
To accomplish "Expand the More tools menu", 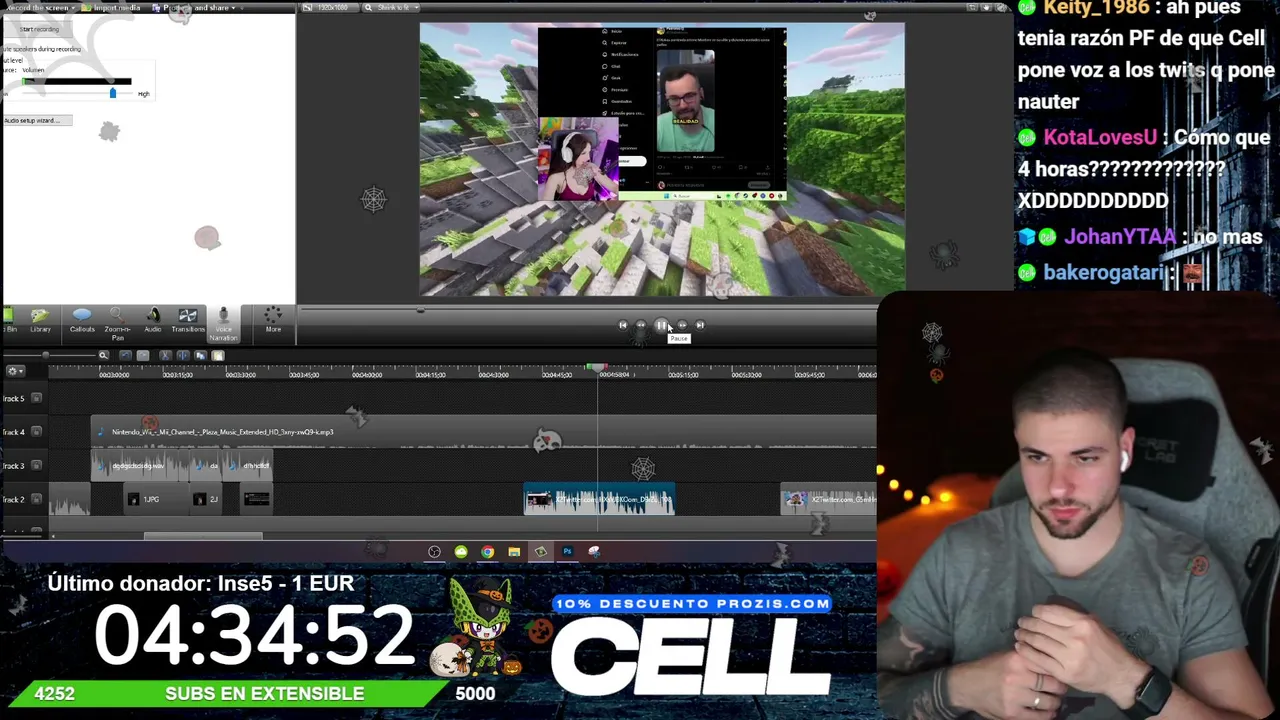I will pyautogui.click(x=273, y=321).
